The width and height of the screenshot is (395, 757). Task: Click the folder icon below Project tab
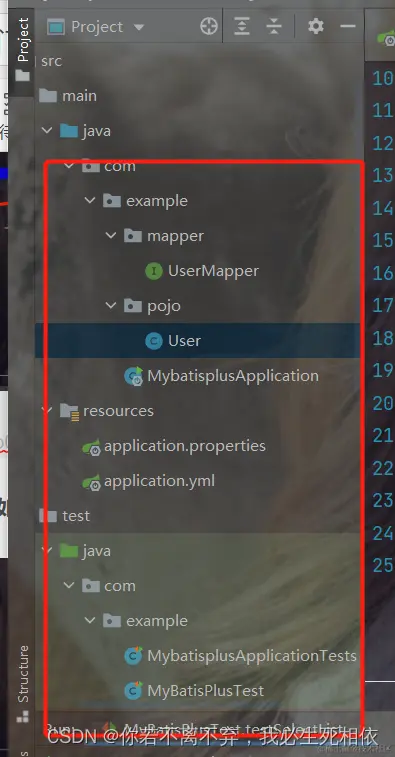click(x=23, y=76)
